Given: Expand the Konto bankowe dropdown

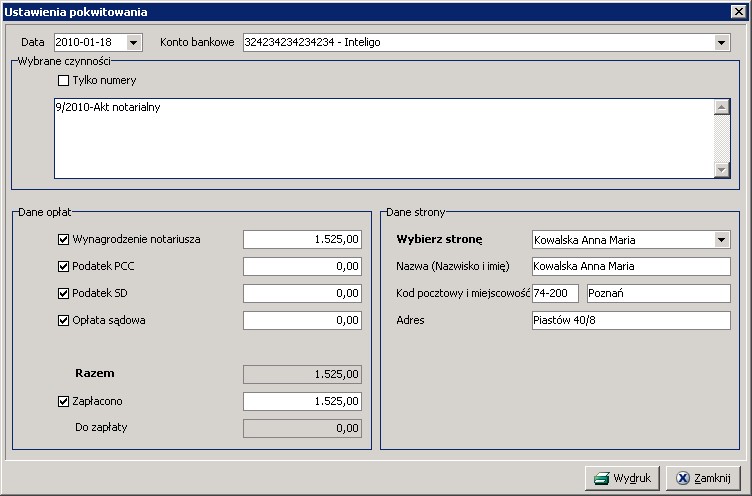Looking at the screenshot, I should pos(722,42).
